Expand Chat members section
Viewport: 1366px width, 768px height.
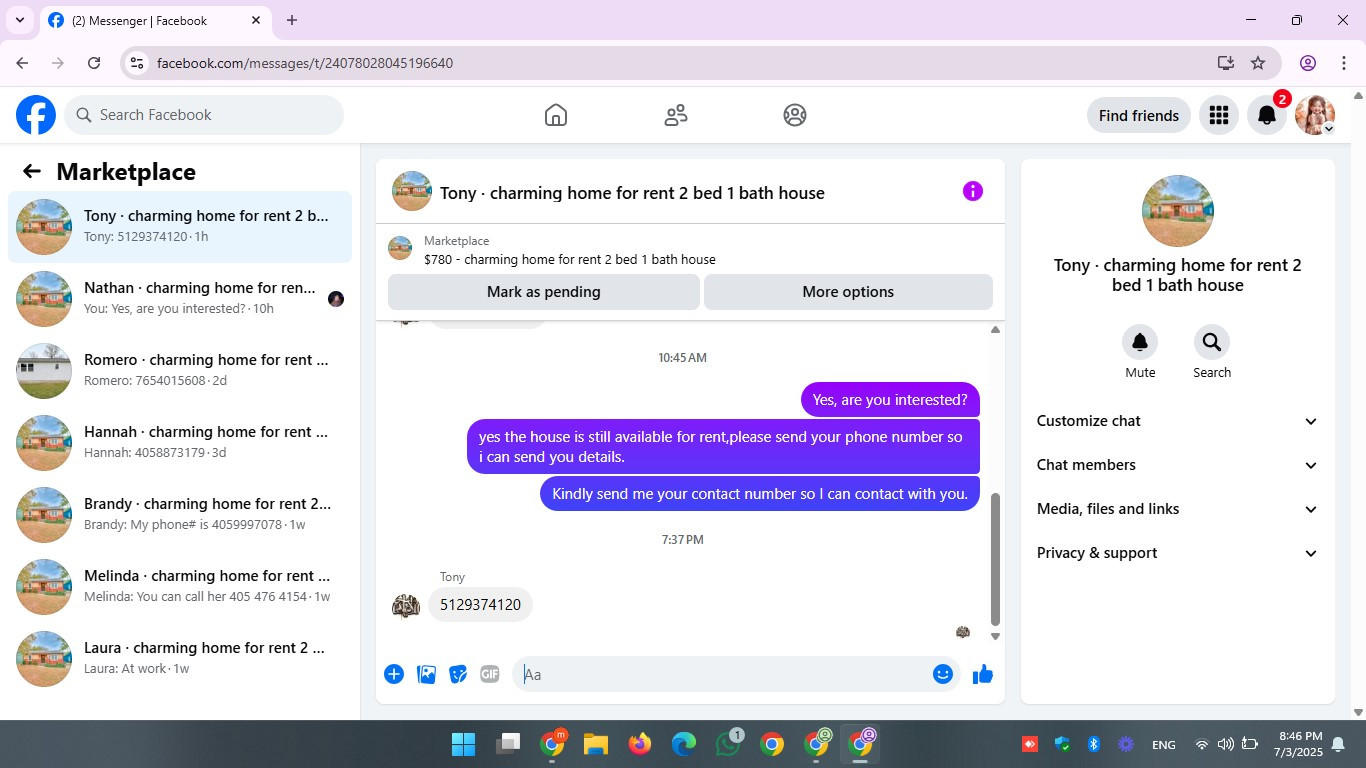1178,465
